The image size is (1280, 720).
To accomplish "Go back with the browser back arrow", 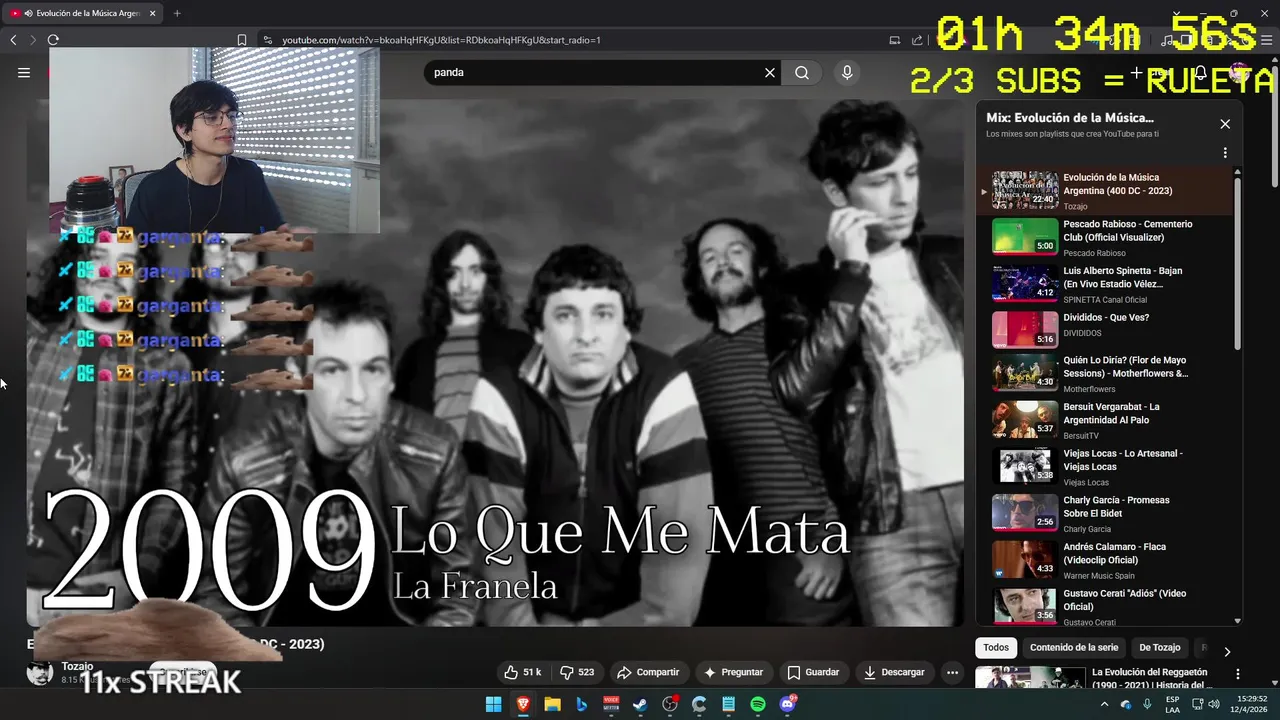I will (13, 40).
